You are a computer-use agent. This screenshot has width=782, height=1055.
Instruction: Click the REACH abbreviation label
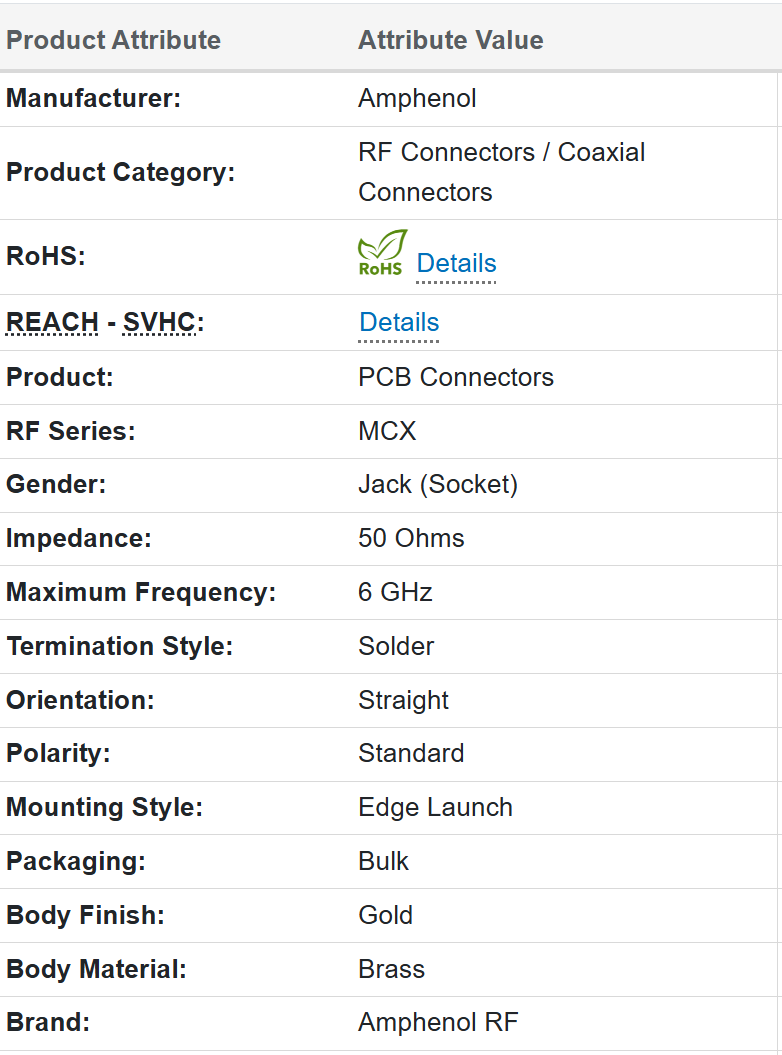tap(52, 323)
